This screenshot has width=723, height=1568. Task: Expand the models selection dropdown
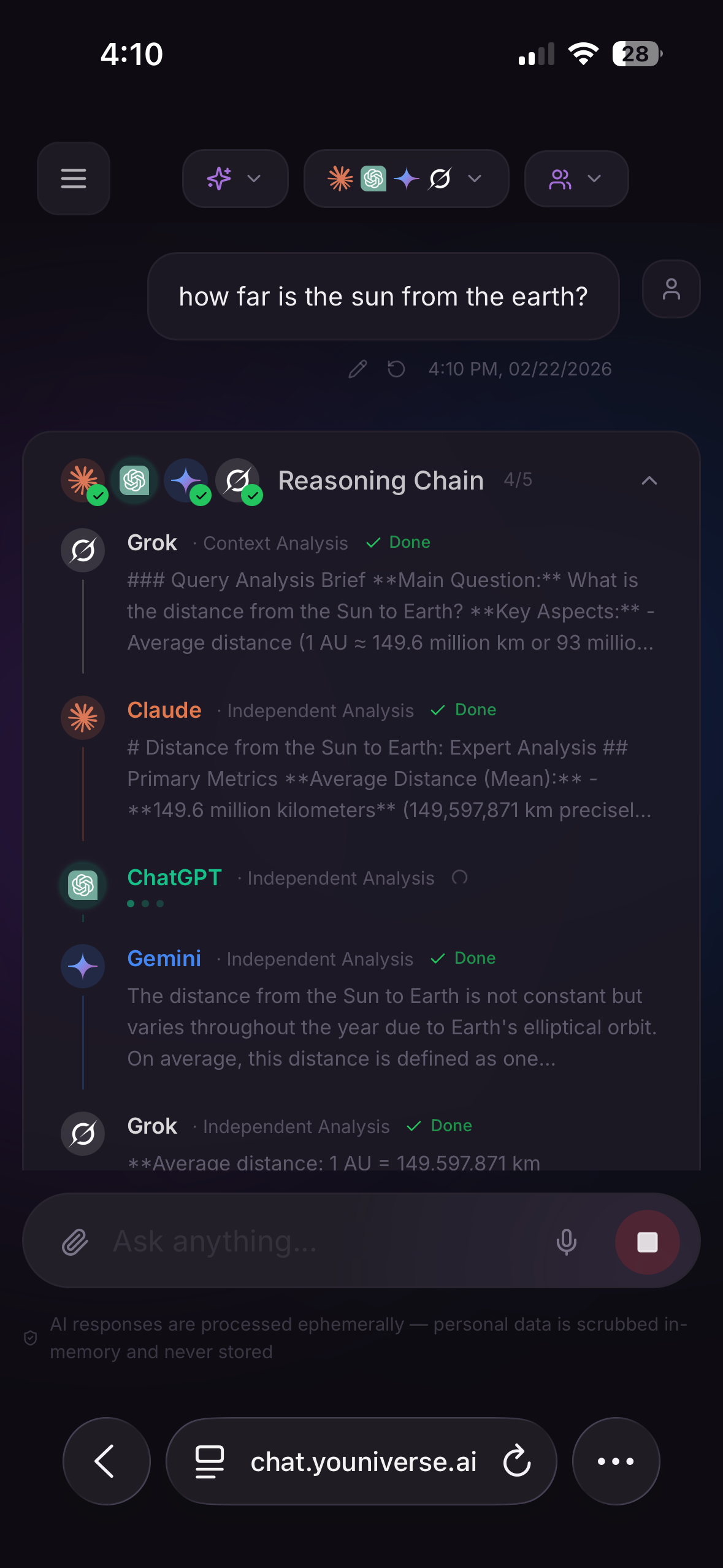click(x=474, y=179)
